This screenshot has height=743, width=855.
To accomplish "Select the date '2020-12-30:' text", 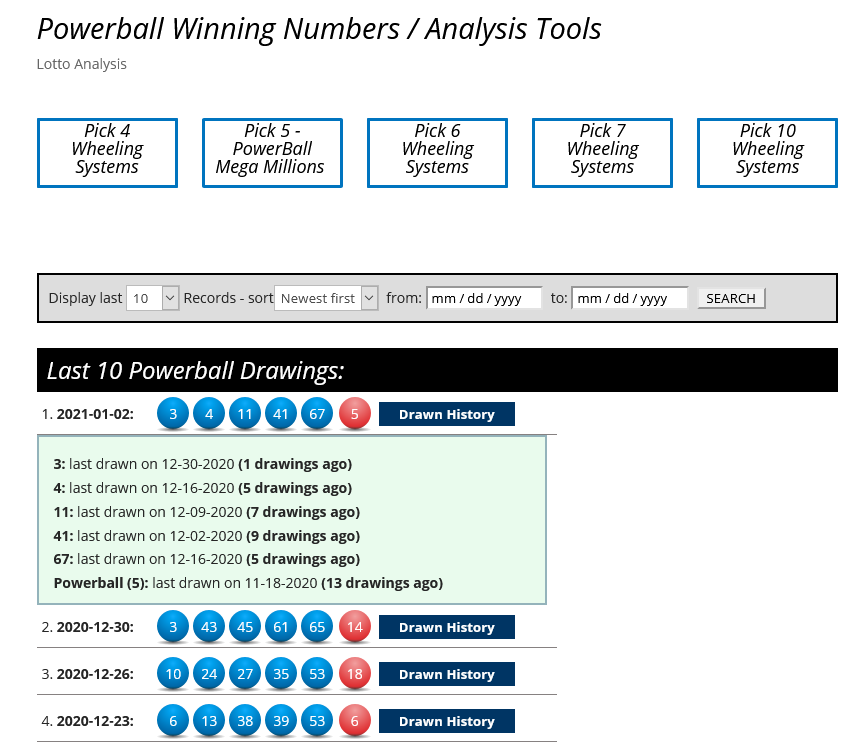I will (x=95, y=627).
